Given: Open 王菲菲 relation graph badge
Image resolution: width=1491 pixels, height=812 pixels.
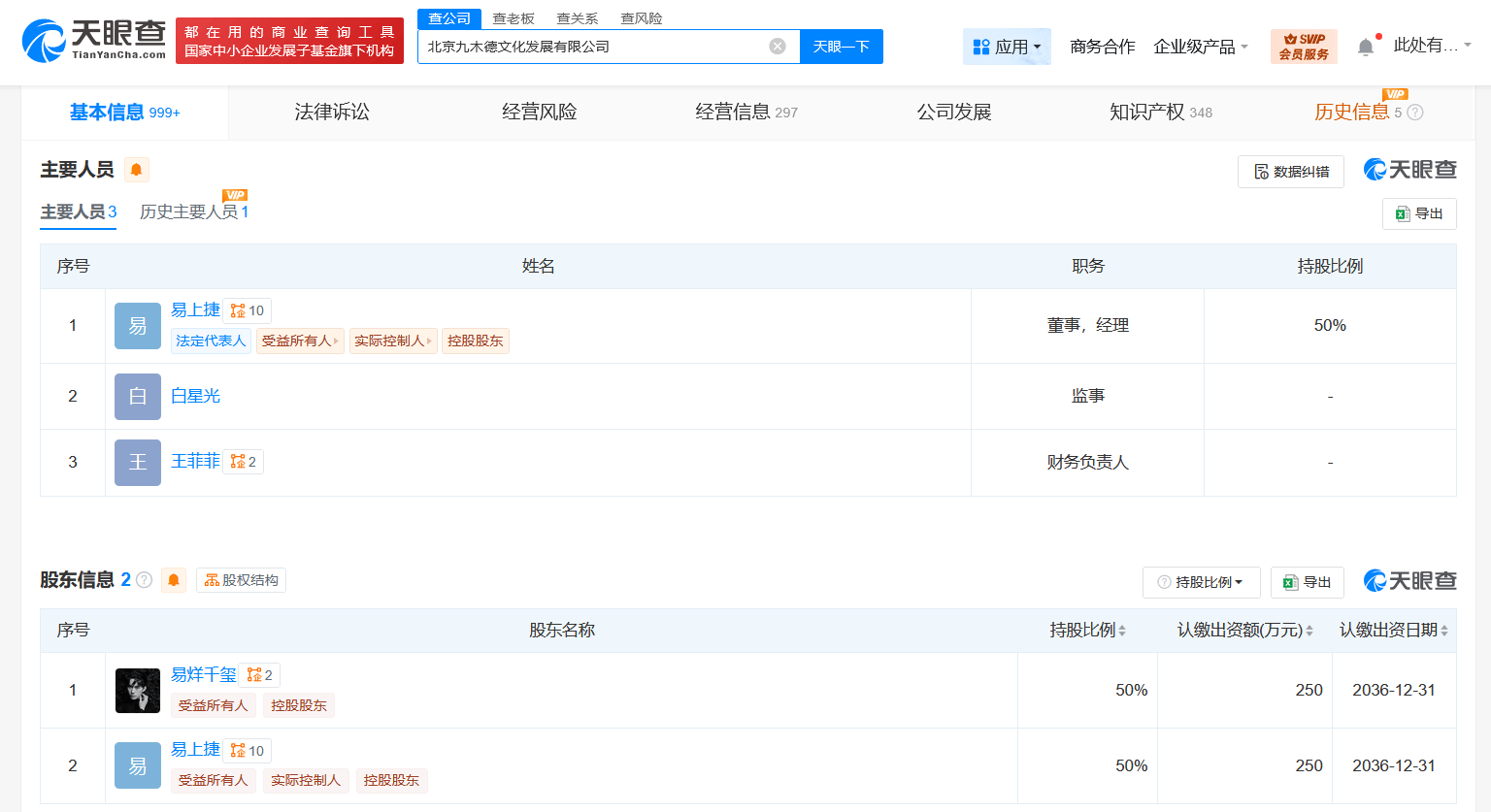Looking at the screenshot, I should pos(244,462).
